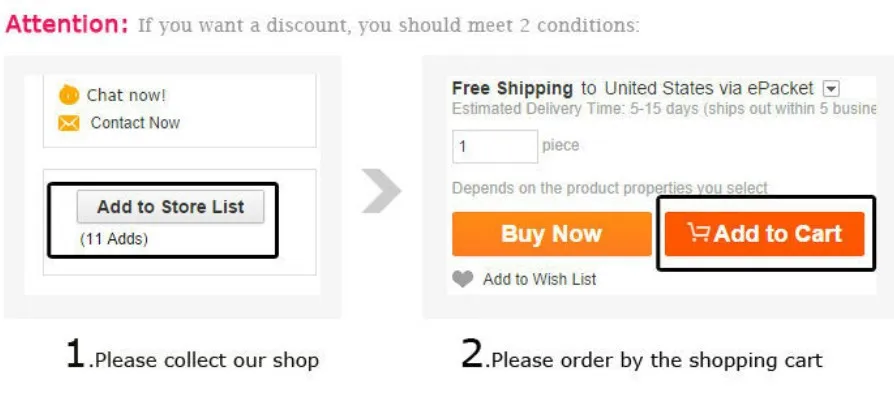This screenshot has height=393, width=894.
Task: Click the Buy Now button
Action: tap(551, 234)
